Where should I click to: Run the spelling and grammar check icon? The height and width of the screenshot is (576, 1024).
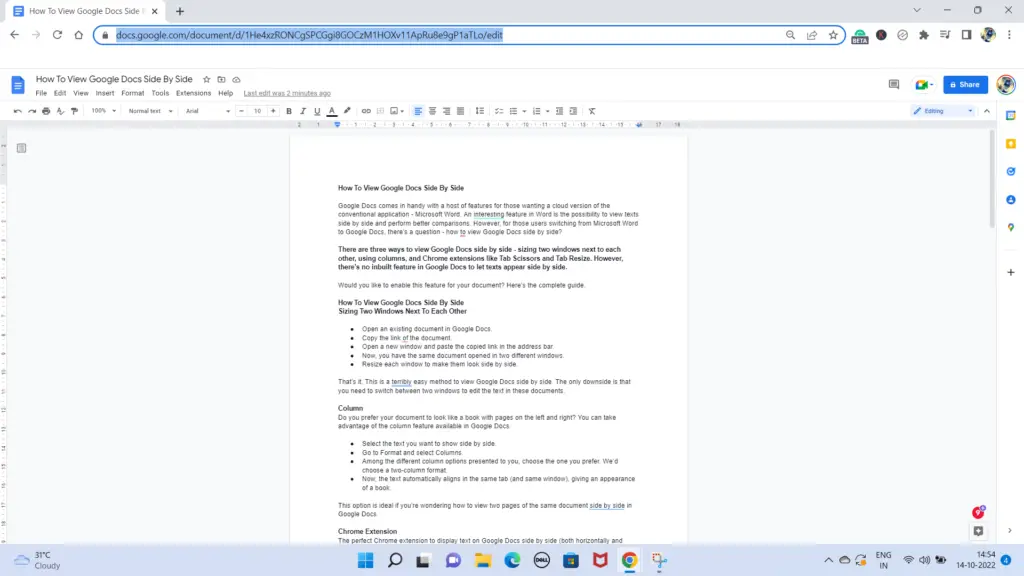60,111
